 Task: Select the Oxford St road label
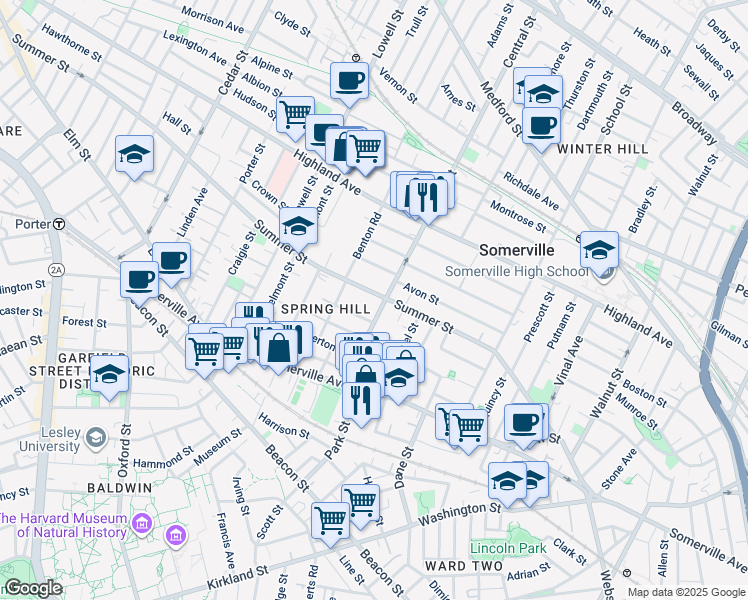pyautogui.click(x=124, y=451)
